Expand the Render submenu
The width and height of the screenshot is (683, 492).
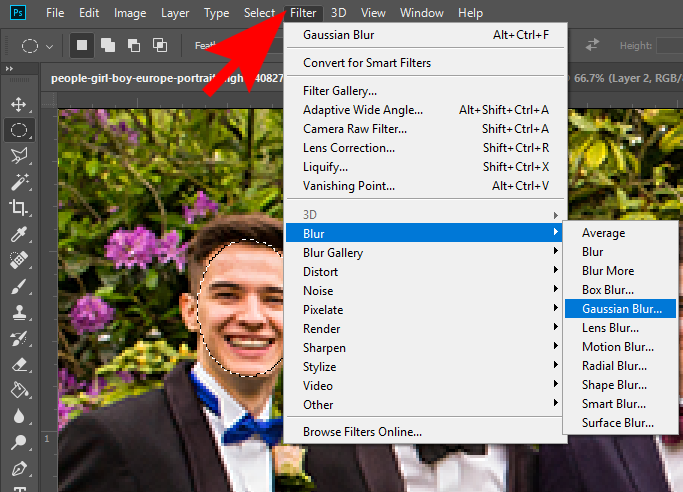424,329
